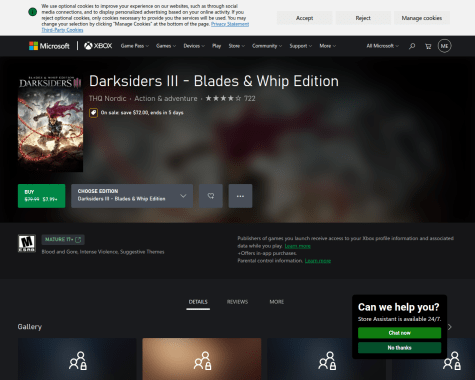
Task: Open the first gallery thumbnail
Action: (77, 359)
